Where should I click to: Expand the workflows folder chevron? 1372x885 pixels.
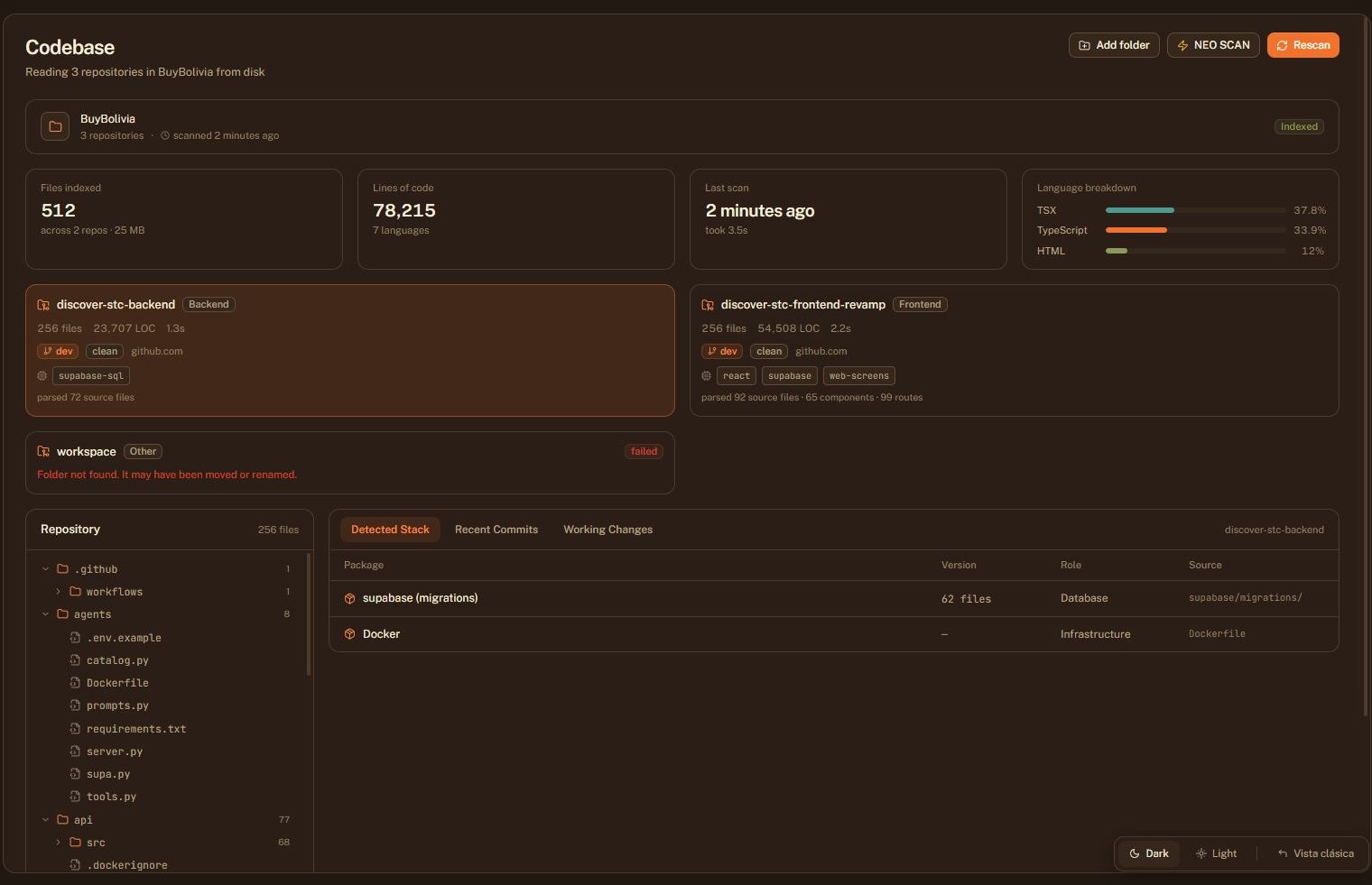[x=58, y=592]
